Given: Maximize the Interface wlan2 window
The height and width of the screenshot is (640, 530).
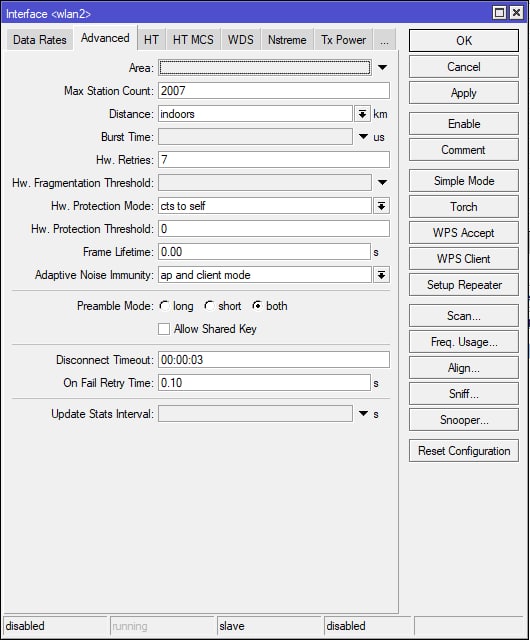Looking at the screenshot, I should click(499, 13).
